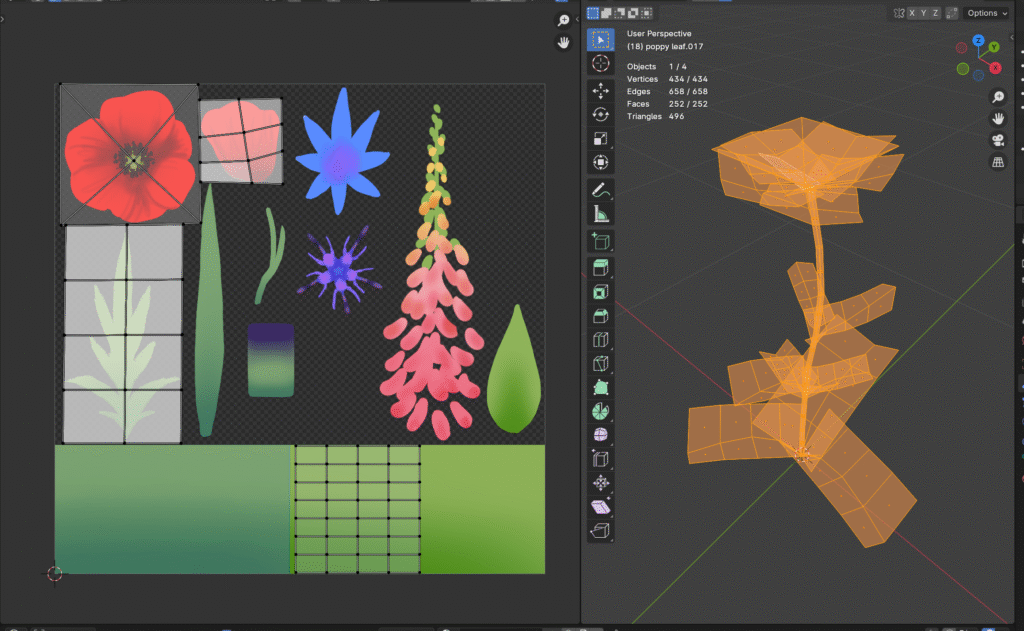Select the Move tool
This screenshot has height=631, width=1024.
click(600, 91)
